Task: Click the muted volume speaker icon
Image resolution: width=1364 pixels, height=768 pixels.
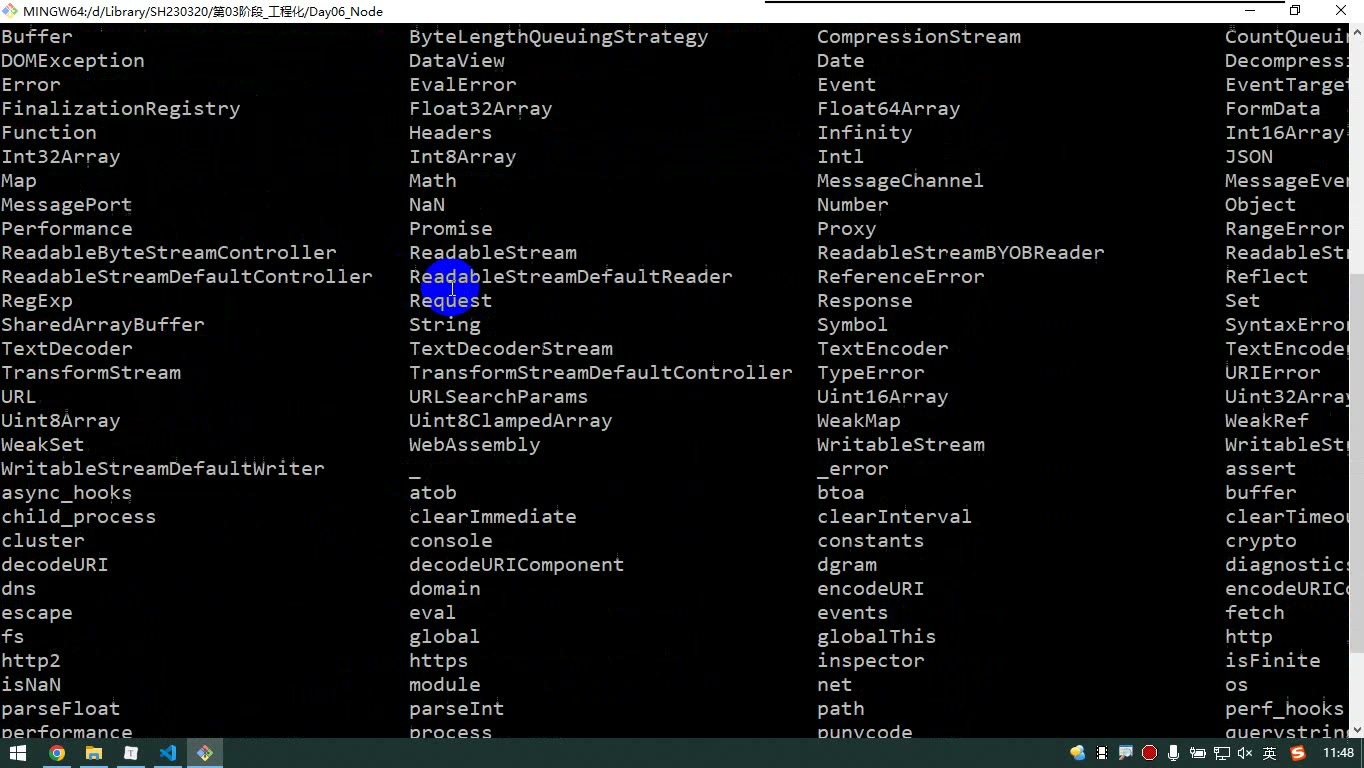Action: pos(1245,753)
